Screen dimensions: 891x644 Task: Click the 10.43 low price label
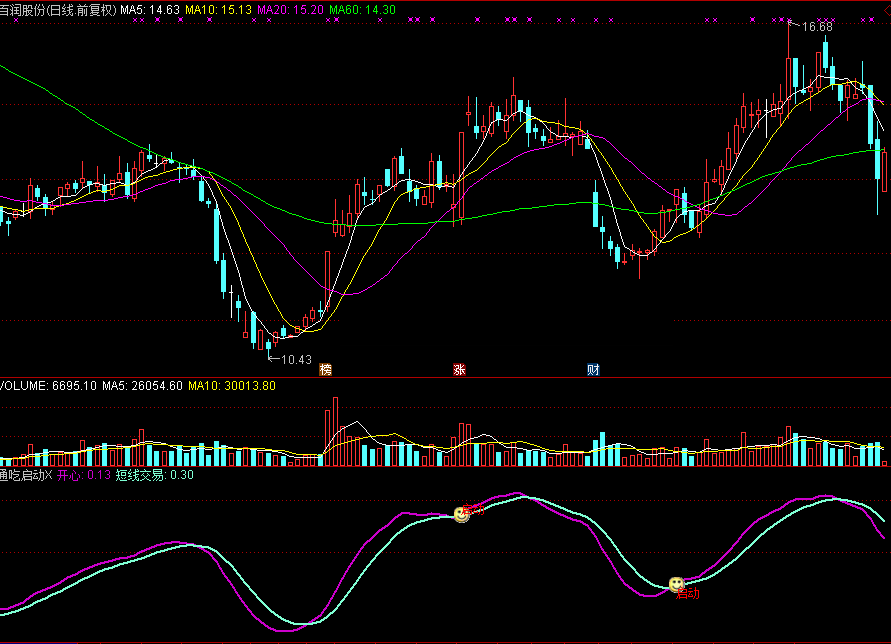[297, 360]
